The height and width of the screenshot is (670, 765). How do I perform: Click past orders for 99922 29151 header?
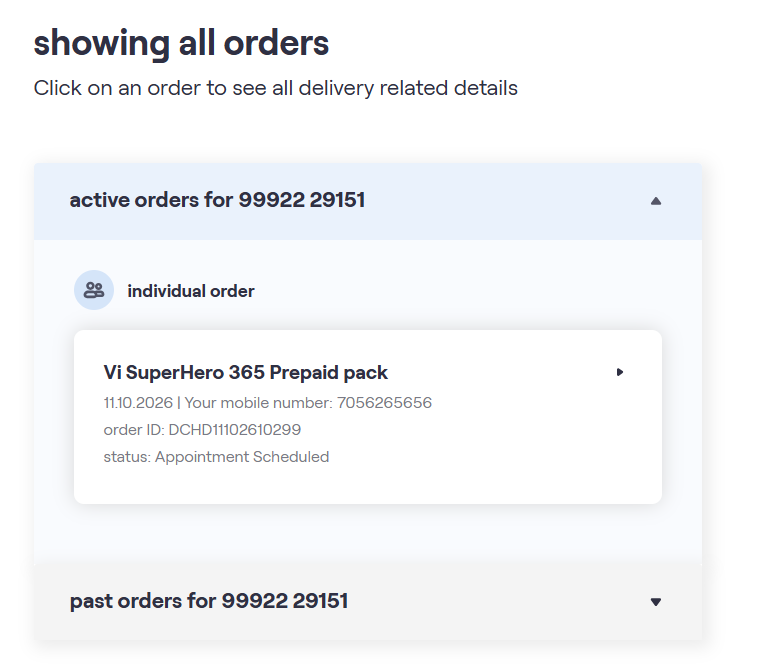(x=368, y=602)
